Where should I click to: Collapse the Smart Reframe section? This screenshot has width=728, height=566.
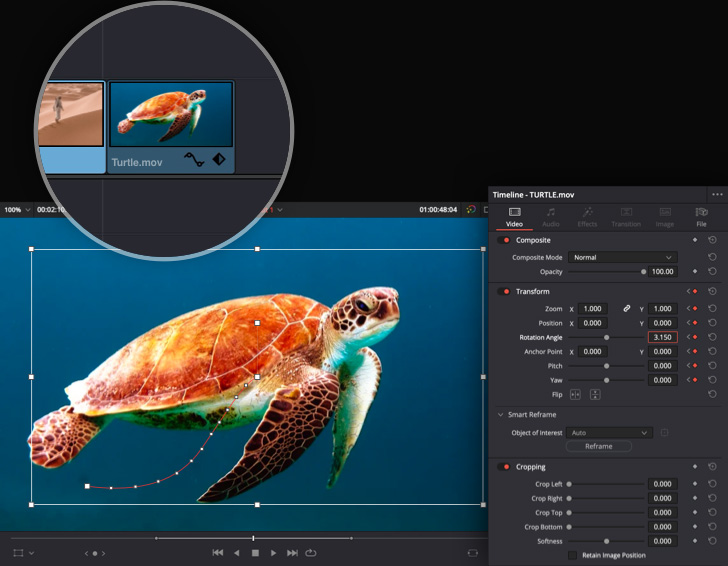(500, 414)
